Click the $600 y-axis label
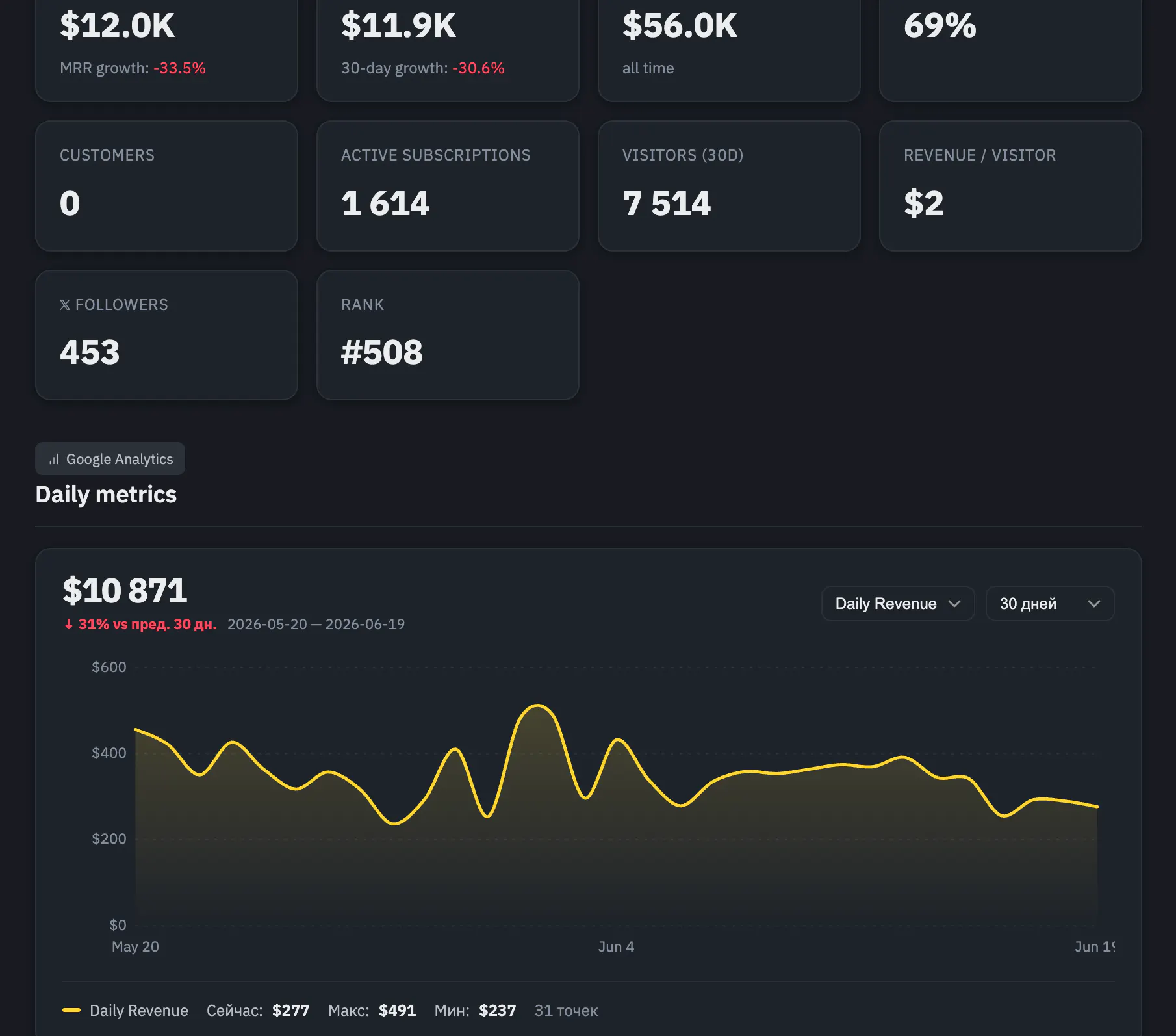1176x1036 pixels. [x=109, y=667]
